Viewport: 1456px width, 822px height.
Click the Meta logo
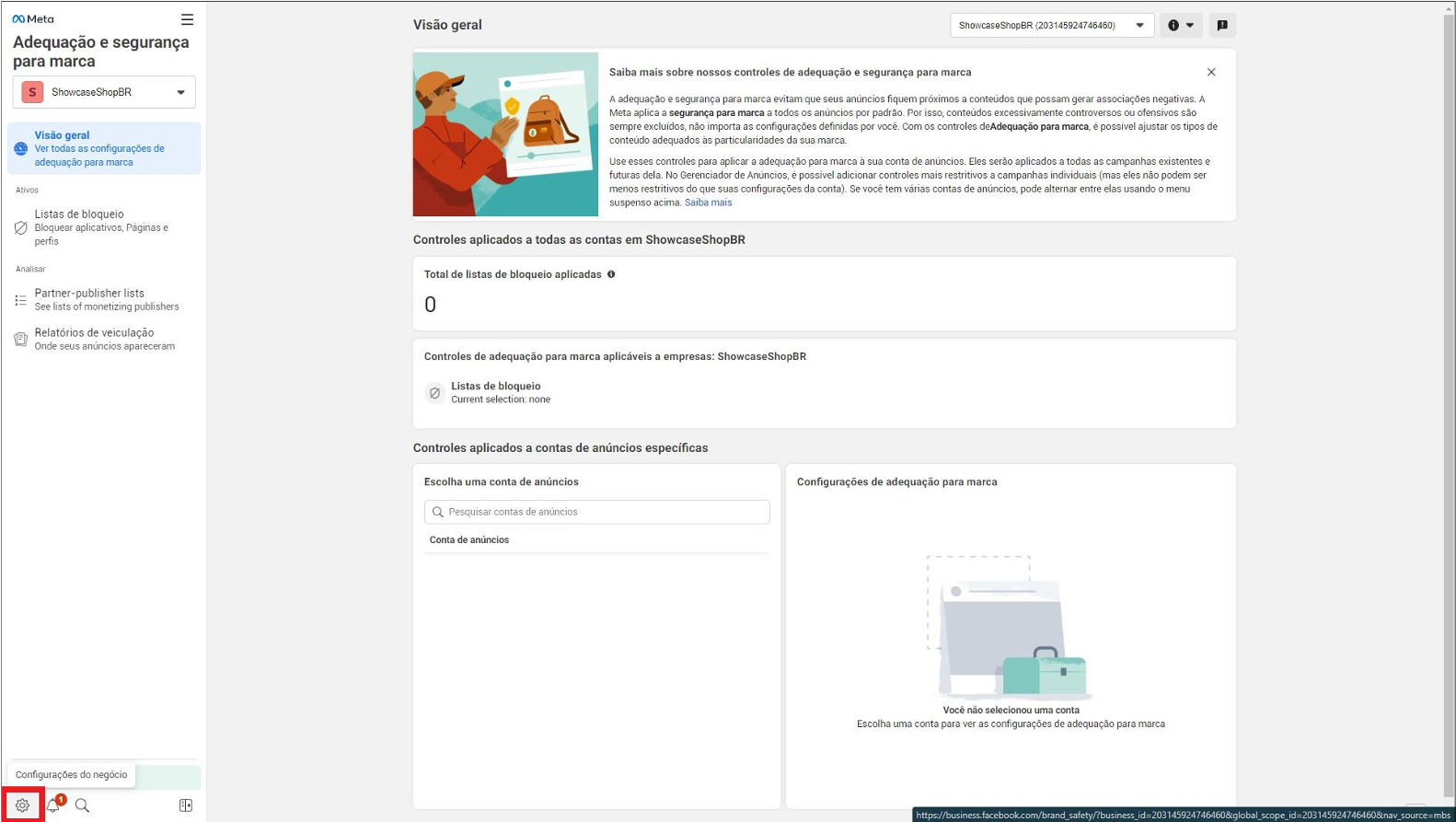(33, 19)
